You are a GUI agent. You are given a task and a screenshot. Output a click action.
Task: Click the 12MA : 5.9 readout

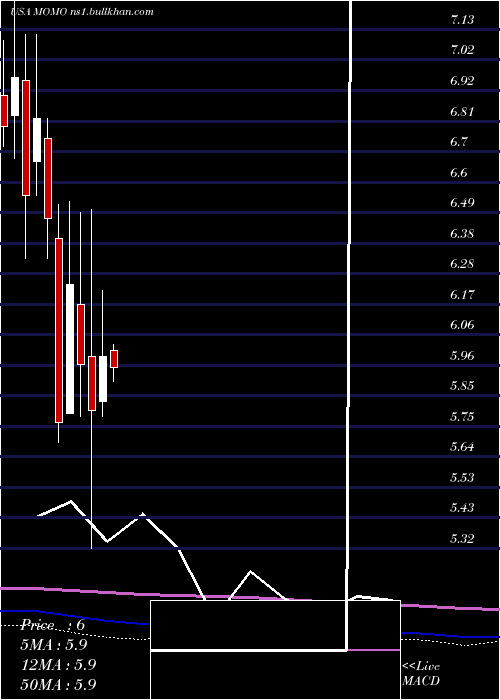pos(58,665)
